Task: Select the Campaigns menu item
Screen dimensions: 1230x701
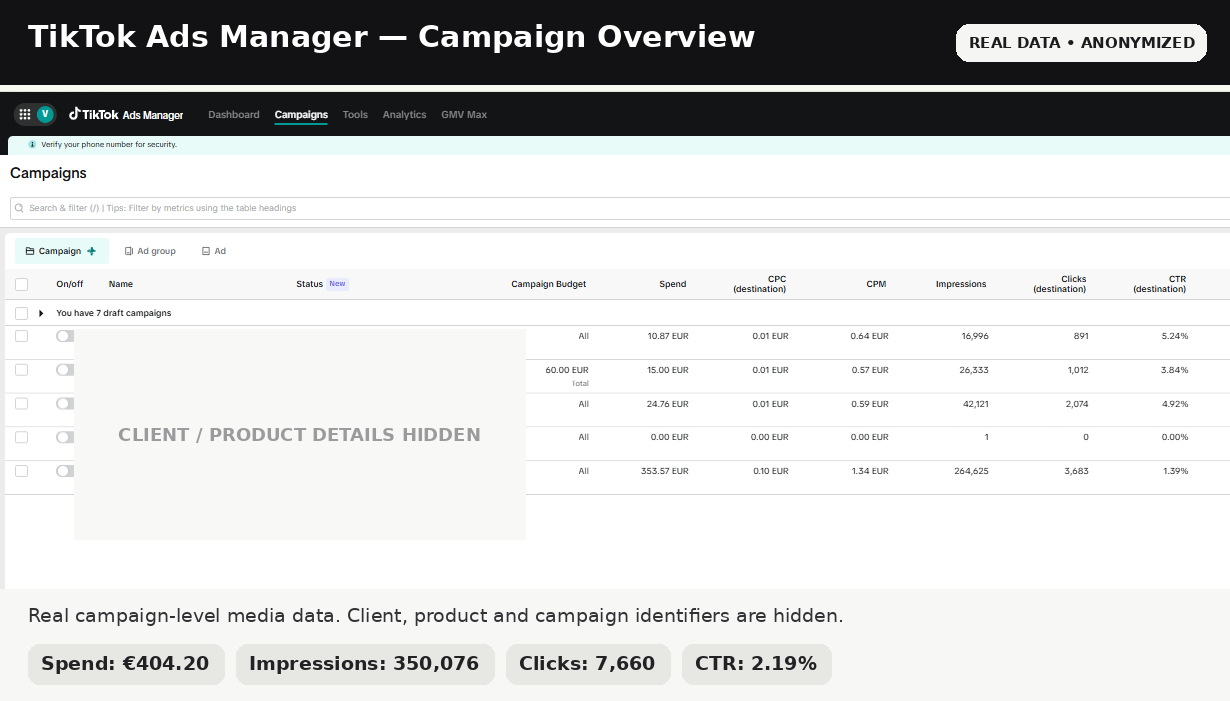Action: (301, 115)
